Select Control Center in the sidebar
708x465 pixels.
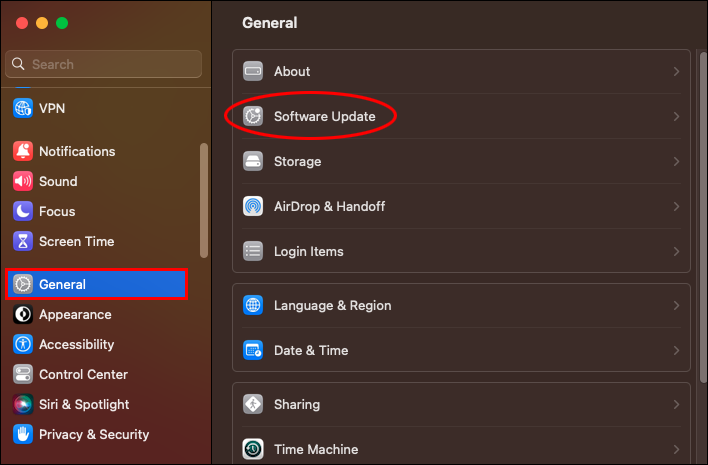83,374
